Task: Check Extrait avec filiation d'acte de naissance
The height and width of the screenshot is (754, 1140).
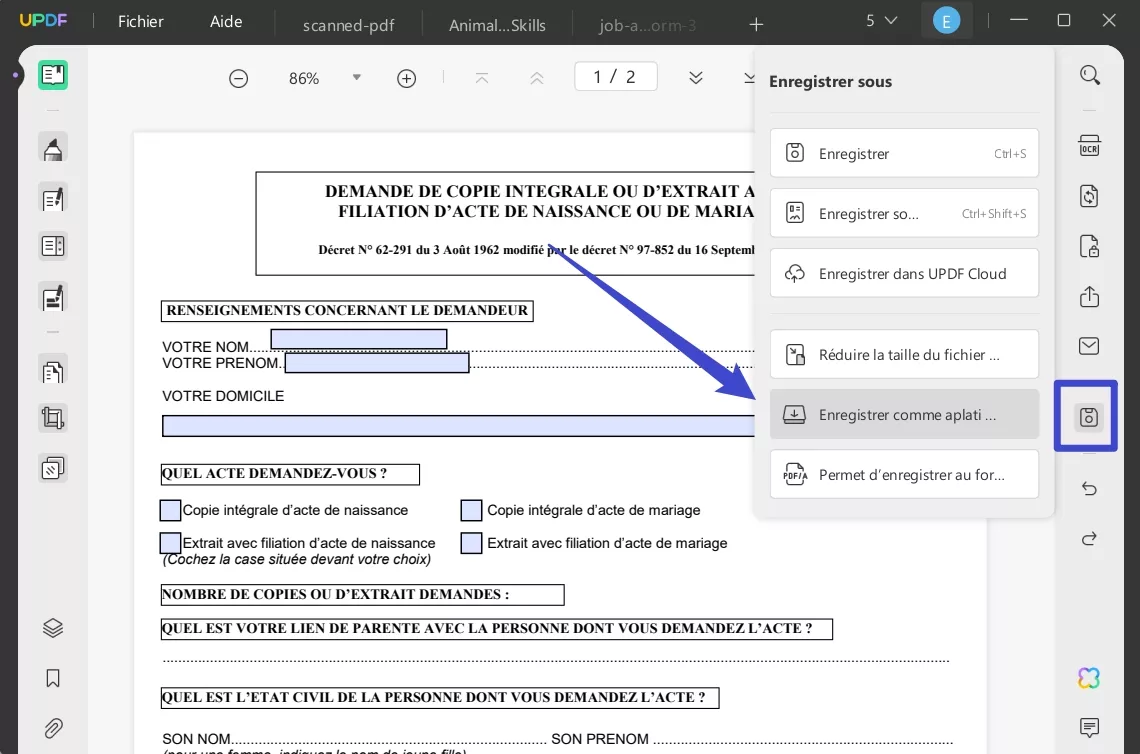Action: click(170, 543)
